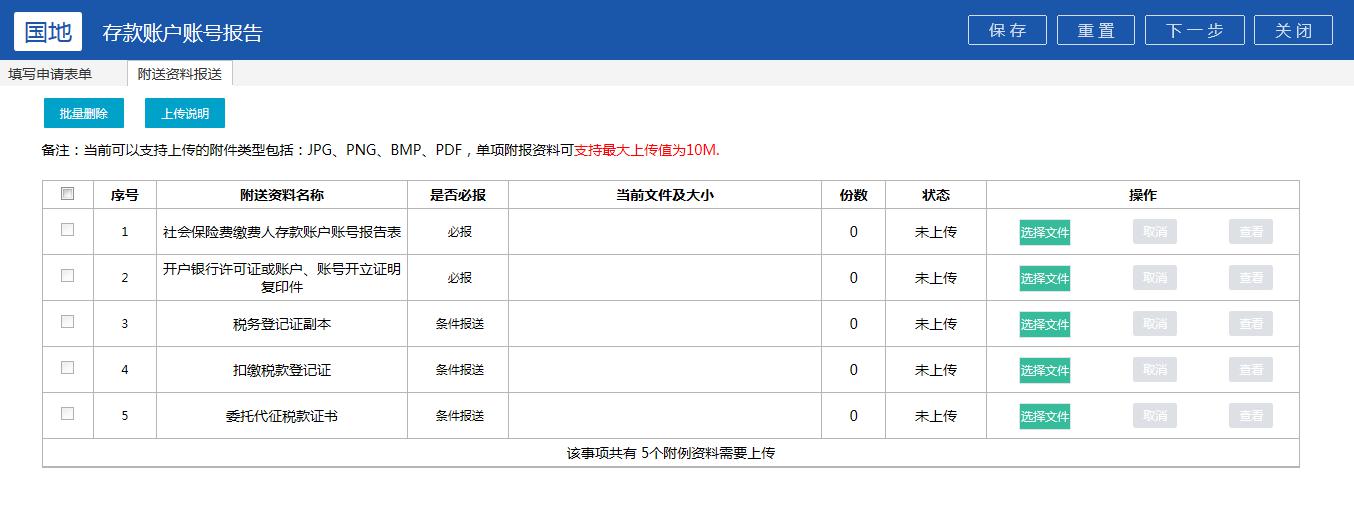Switch to 填写申请表单 tab

[50, 74]
